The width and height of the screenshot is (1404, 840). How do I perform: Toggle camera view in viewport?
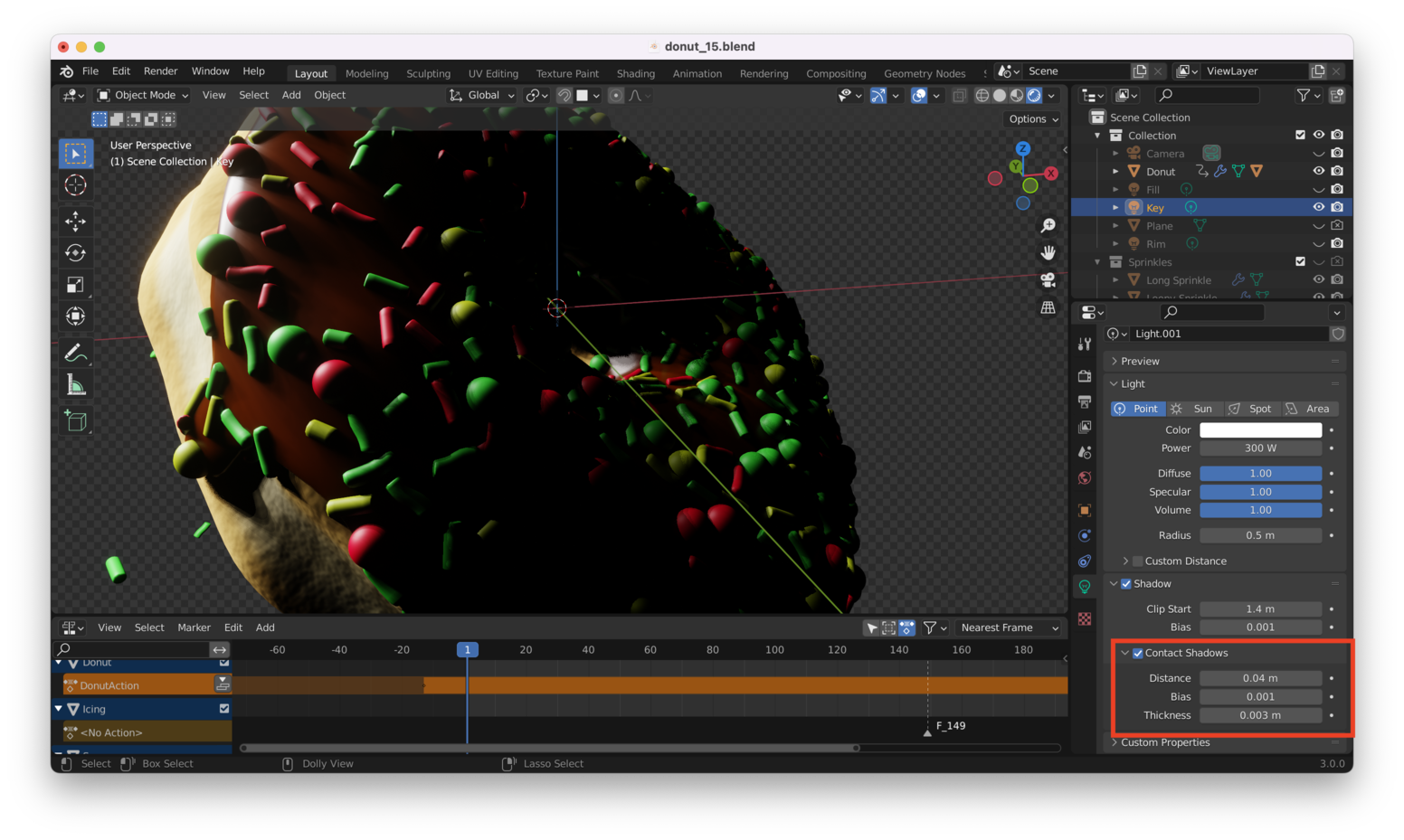click(1048, 280)
